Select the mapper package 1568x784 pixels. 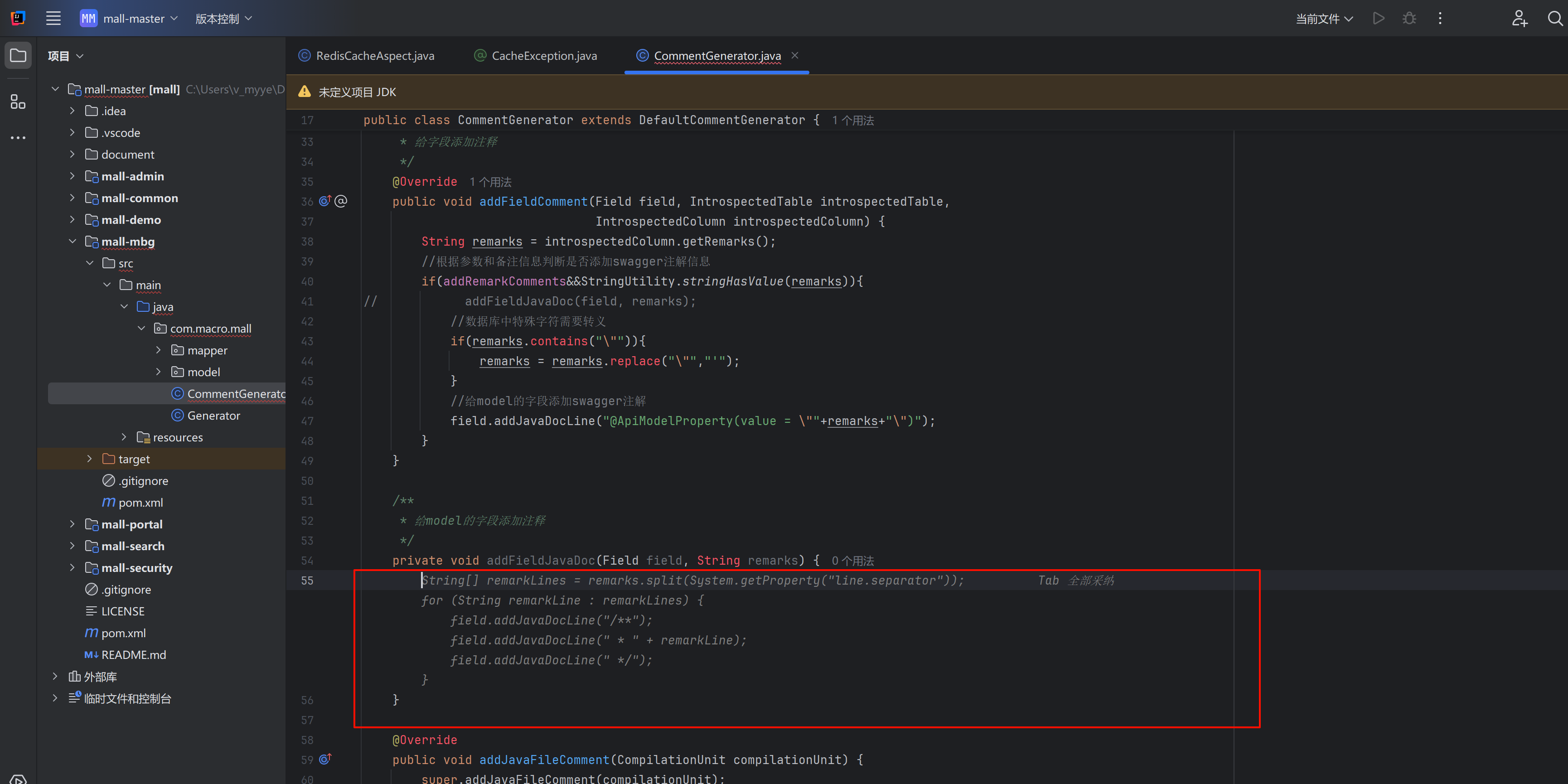click(x=207, y=350)
